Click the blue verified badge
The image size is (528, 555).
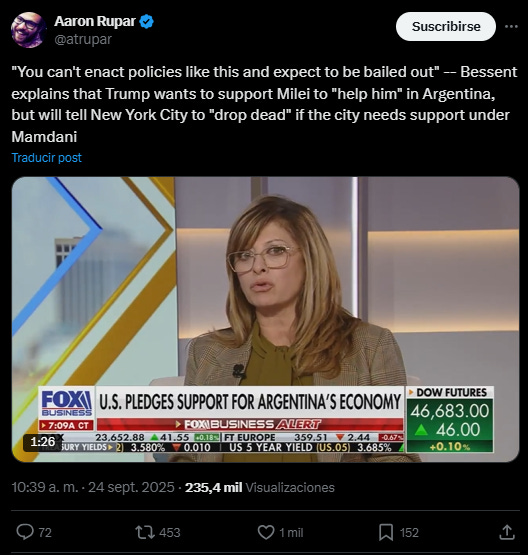click(x=147, y=22)
